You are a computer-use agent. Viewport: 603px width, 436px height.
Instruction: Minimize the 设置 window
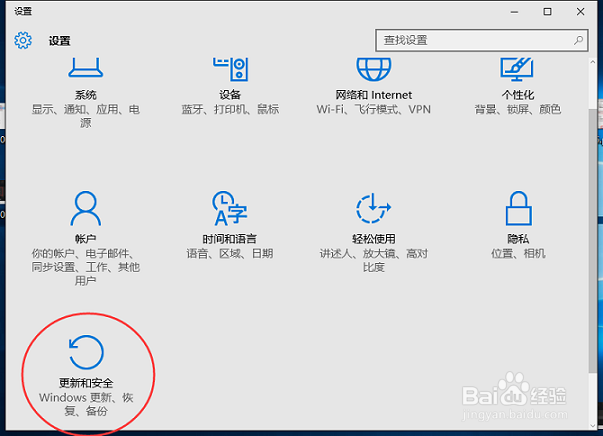[x=514, y=12]
